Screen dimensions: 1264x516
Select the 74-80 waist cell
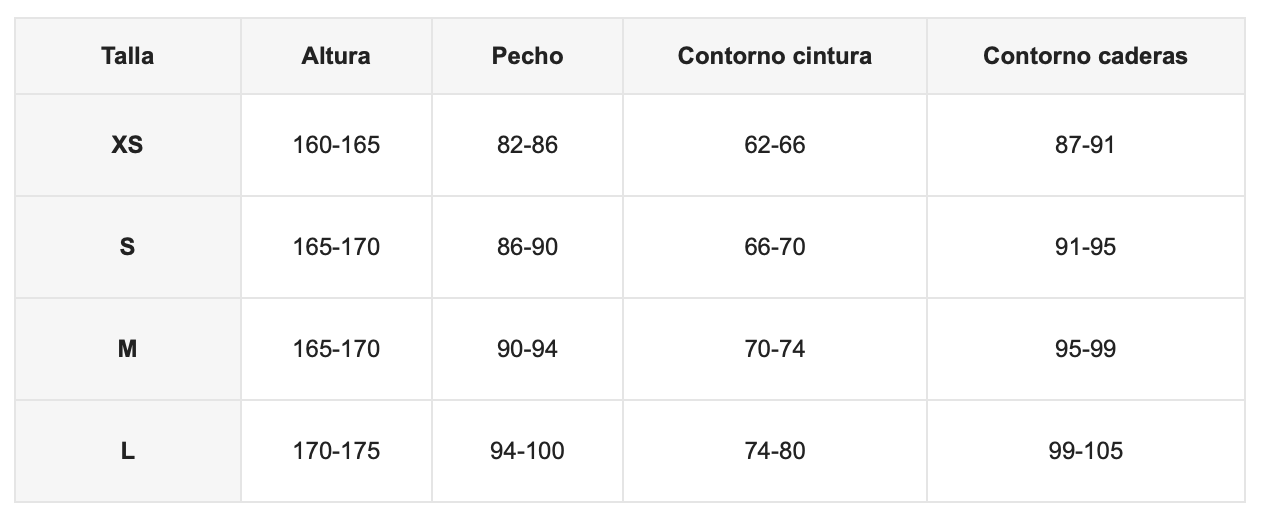[775, 451]
